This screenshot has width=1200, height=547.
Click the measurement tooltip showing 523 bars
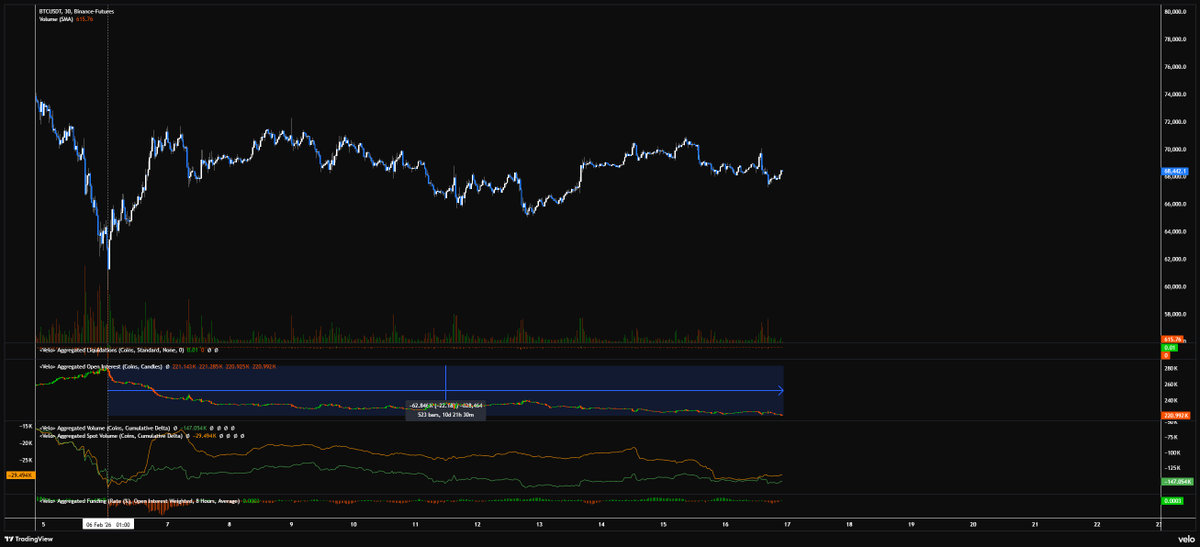445,410
